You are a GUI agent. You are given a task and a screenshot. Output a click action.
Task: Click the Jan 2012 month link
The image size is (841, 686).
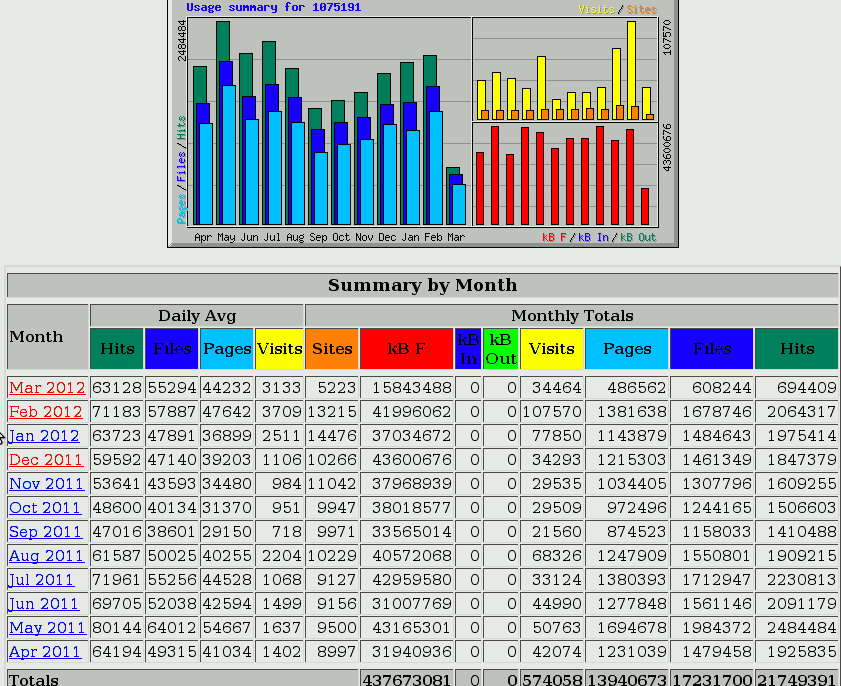pos(44,436)
